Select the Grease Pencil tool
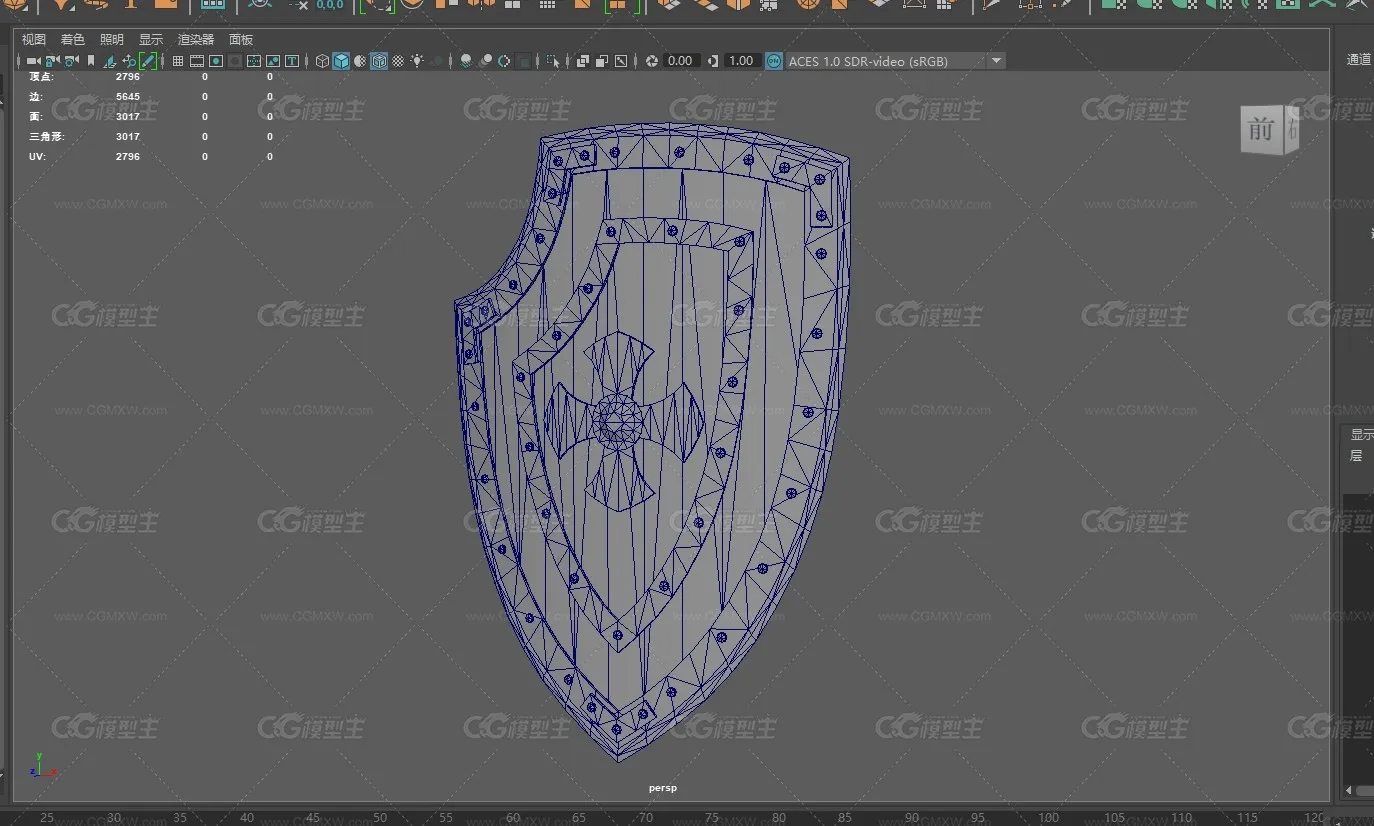 148,61
